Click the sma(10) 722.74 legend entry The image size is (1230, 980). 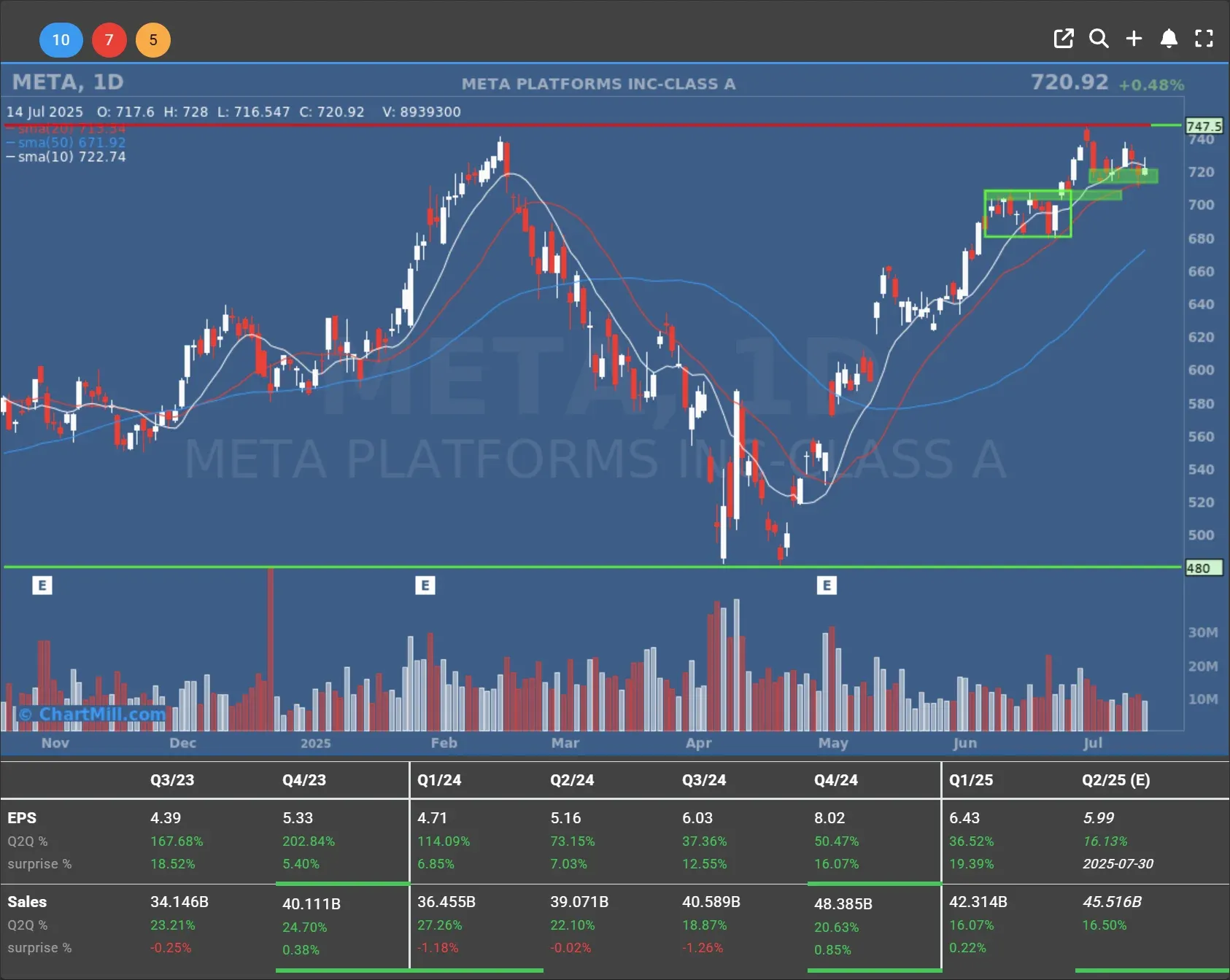click(x=66, y=157)
